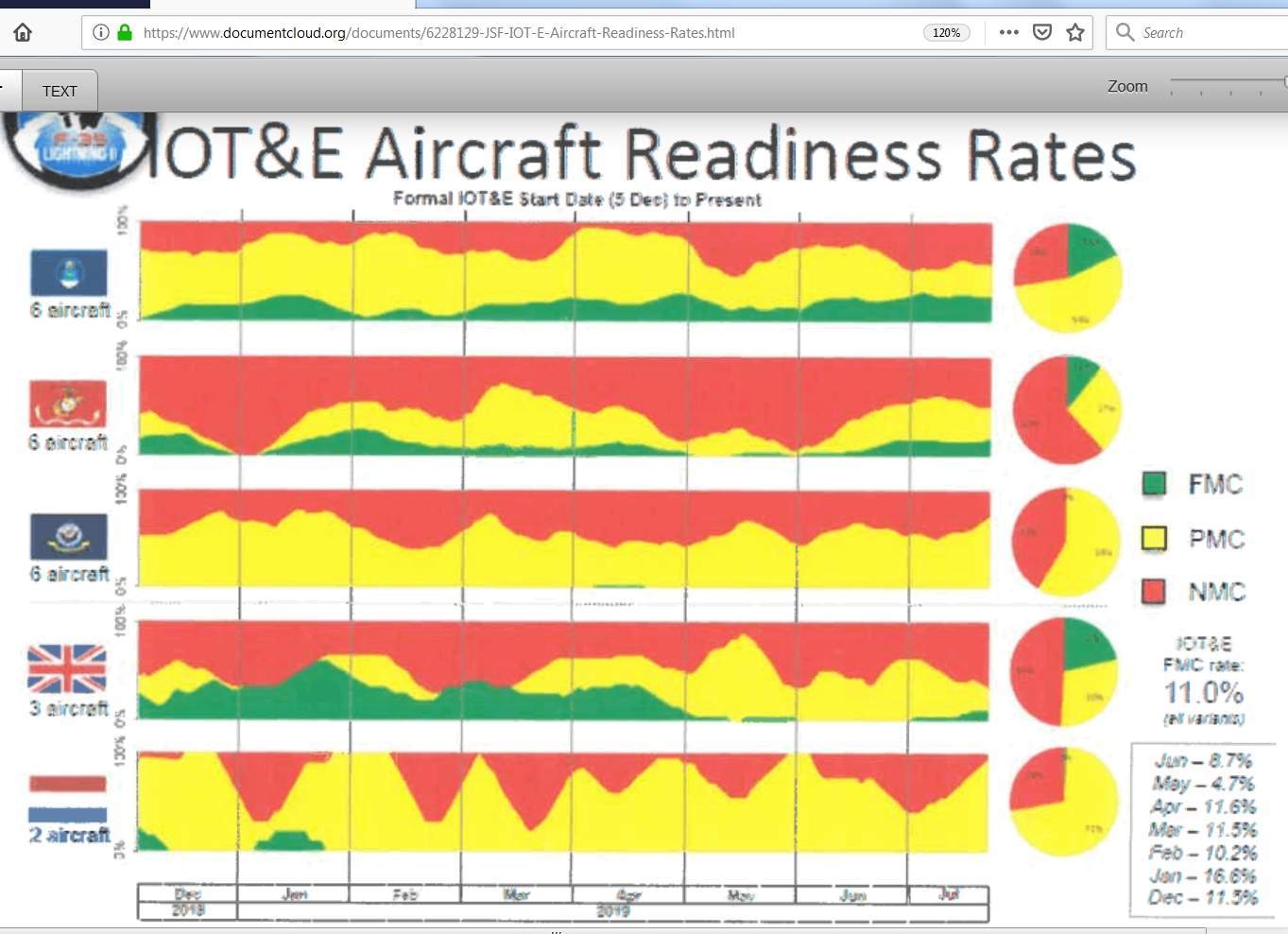Select the yellow PMC legend swatch
Screen dimensions: 1288x934
[x=1154, y=539]
